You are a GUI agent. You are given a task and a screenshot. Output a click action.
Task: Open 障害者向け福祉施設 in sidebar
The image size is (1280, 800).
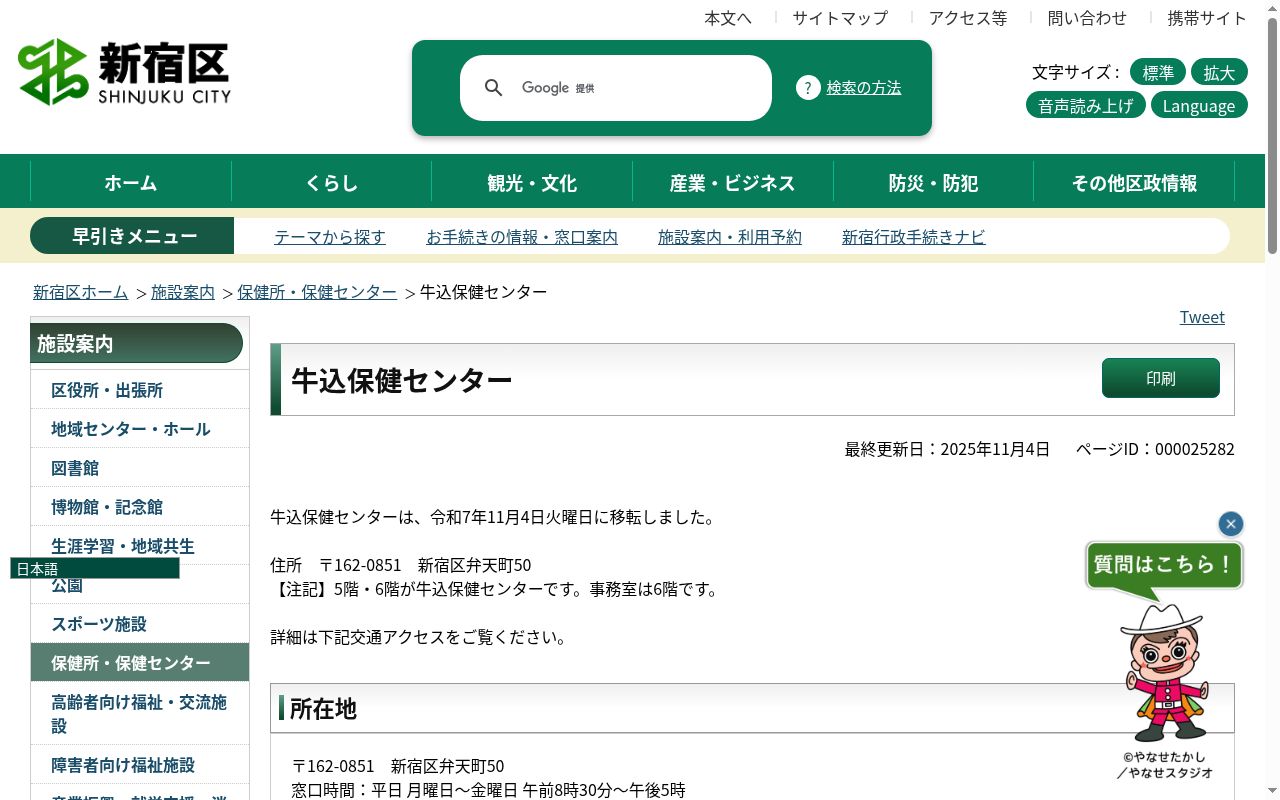click(x=140, y=765)
